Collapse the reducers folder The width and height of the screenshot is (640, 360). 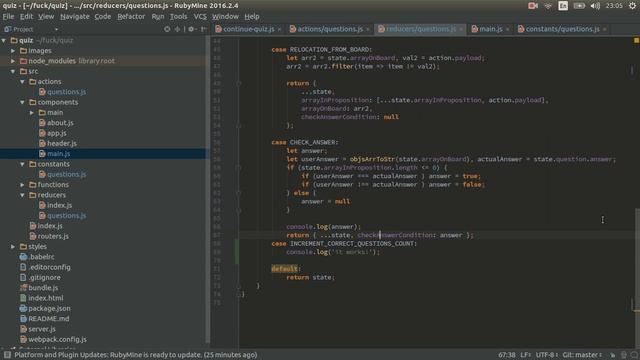pyautogui.click(x=22, y=195)
